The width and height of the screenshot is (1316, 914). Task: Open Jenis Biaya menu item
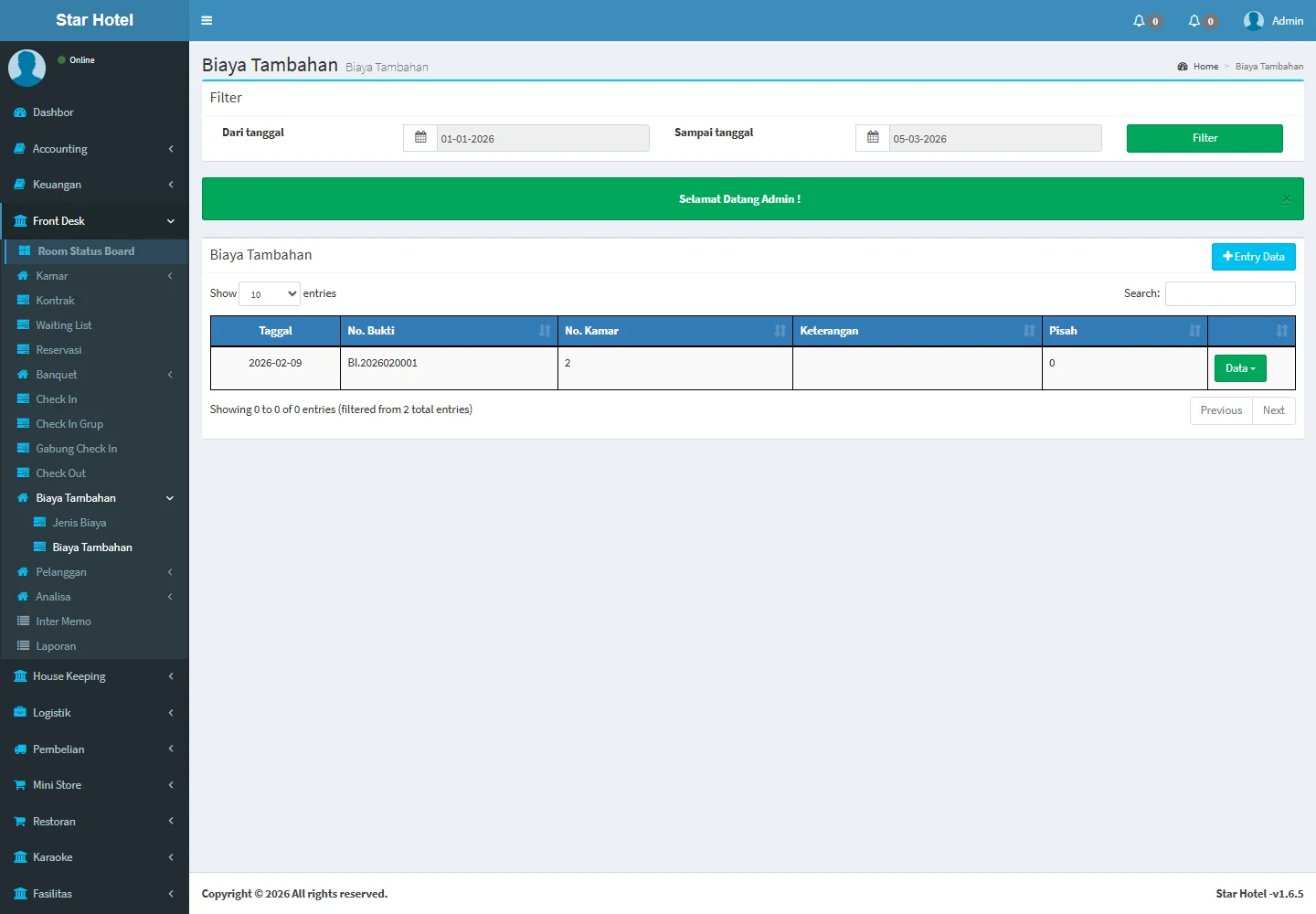pos(80,523)
